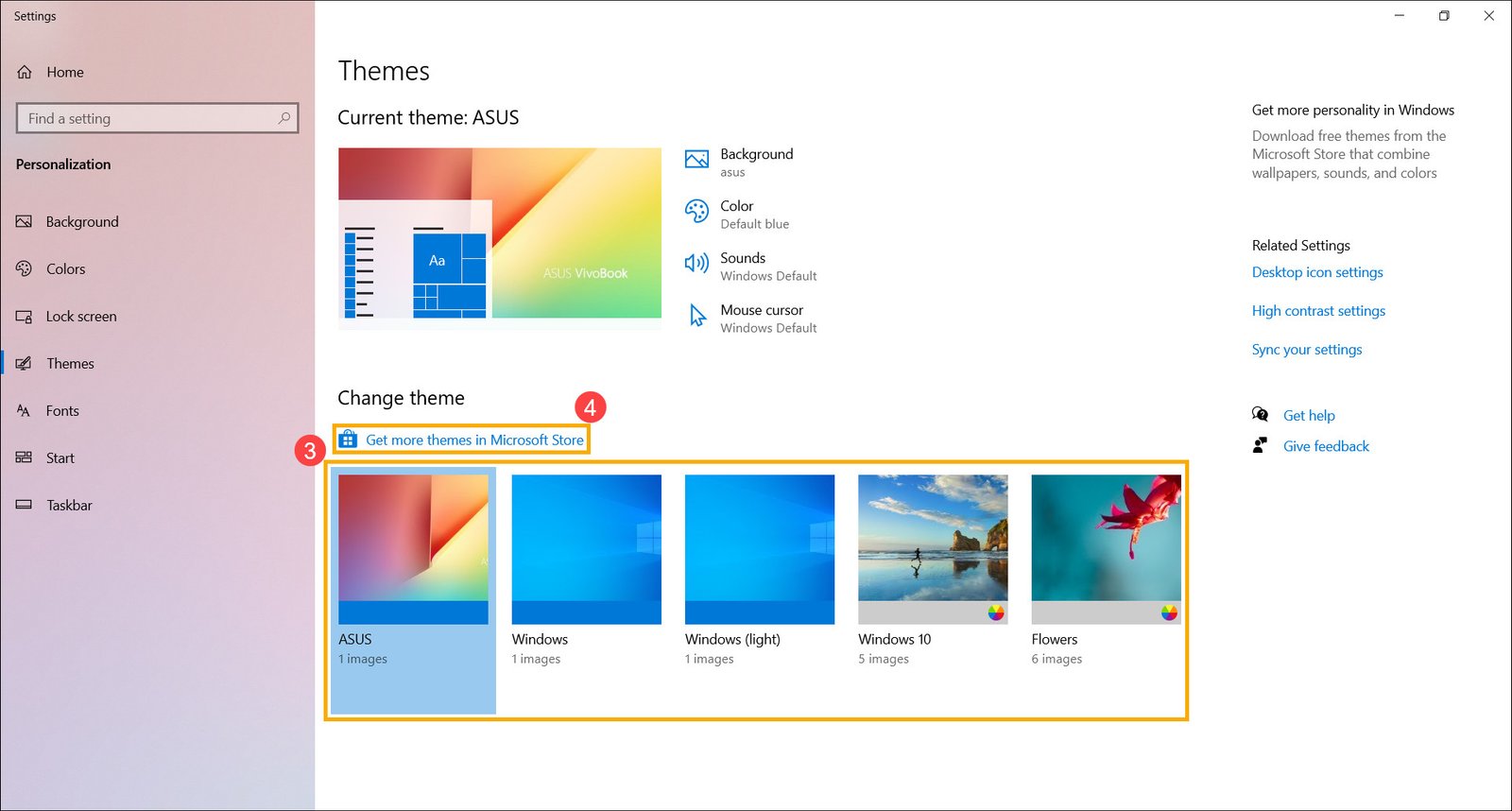This screenshot has height=811, width=1512.
Task: Click the 'Change theme' heading
Action: point(401,398)
